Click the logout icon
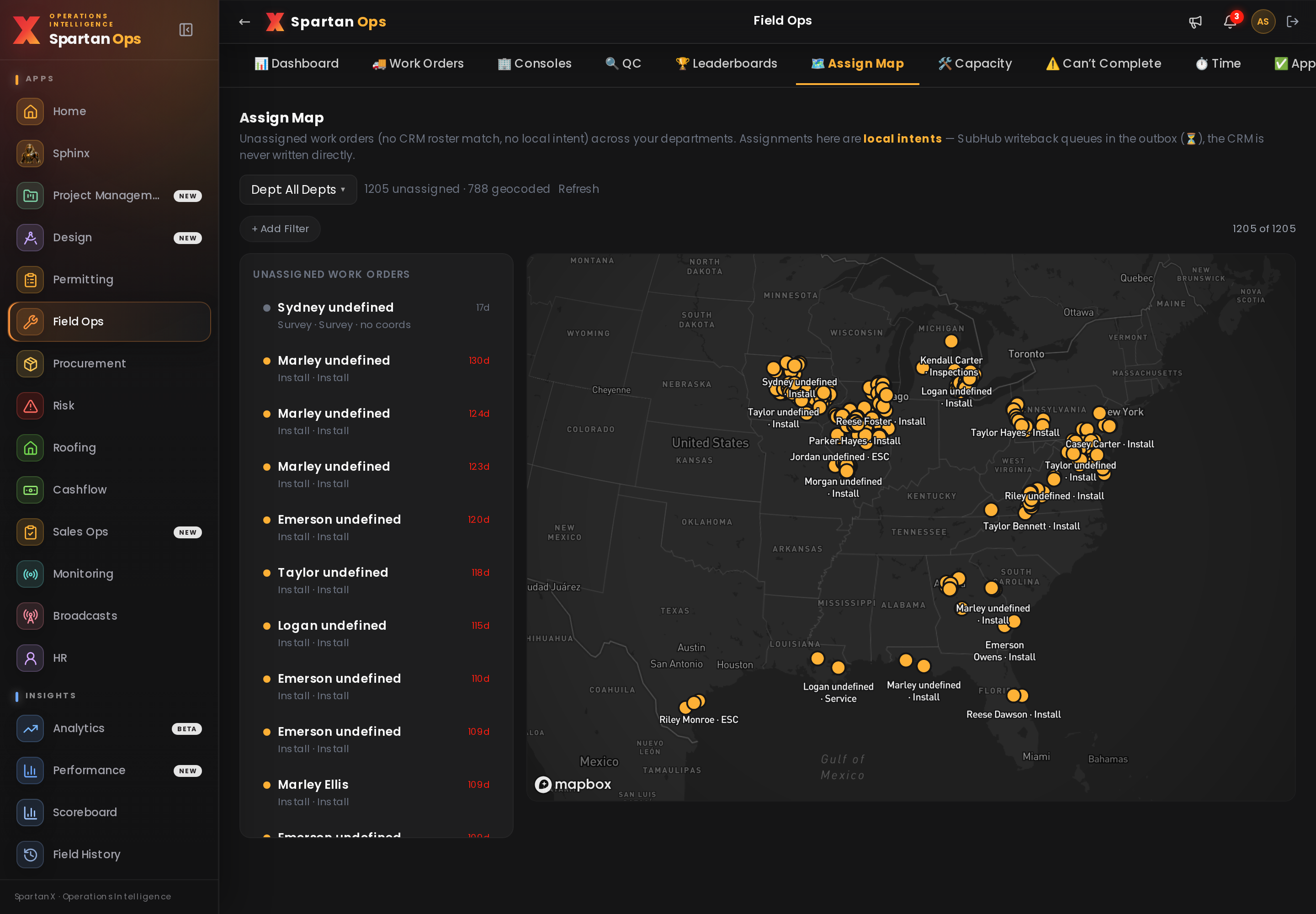This screenshot has height=914, width=1316. (x=1293, y=22)
